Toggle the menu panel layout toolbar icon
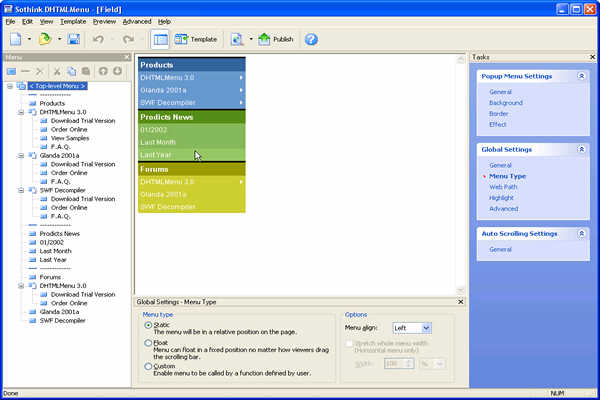 (x=160, y=39)
